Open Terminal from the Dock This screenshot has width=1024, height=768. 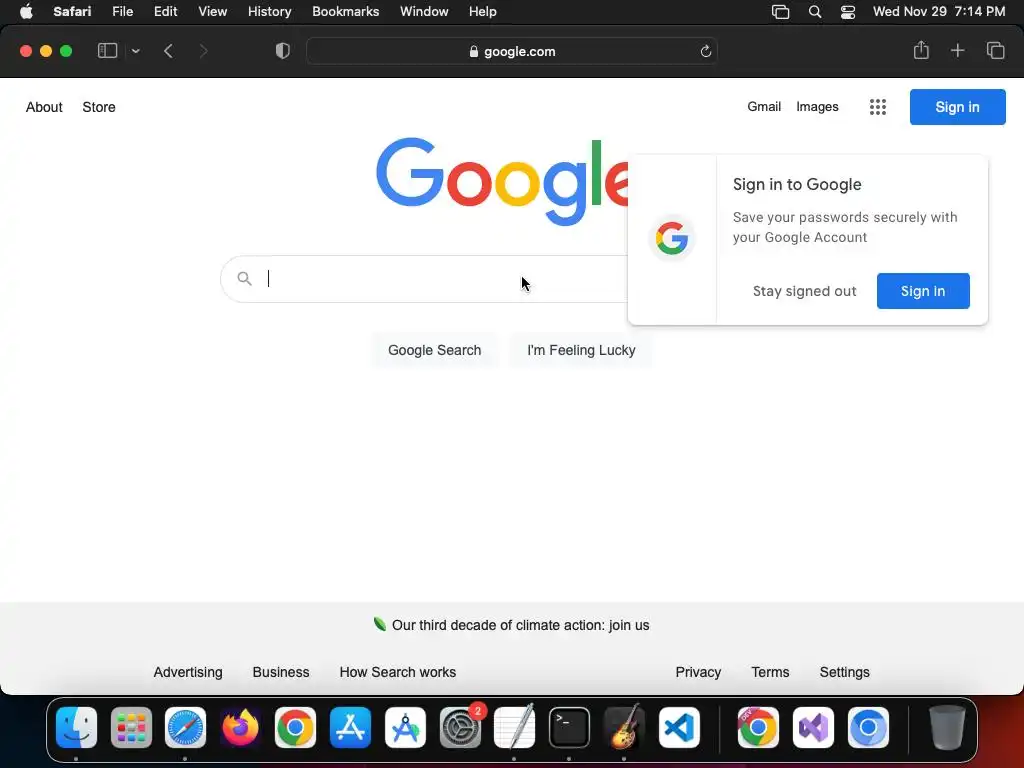pos(569,728)
